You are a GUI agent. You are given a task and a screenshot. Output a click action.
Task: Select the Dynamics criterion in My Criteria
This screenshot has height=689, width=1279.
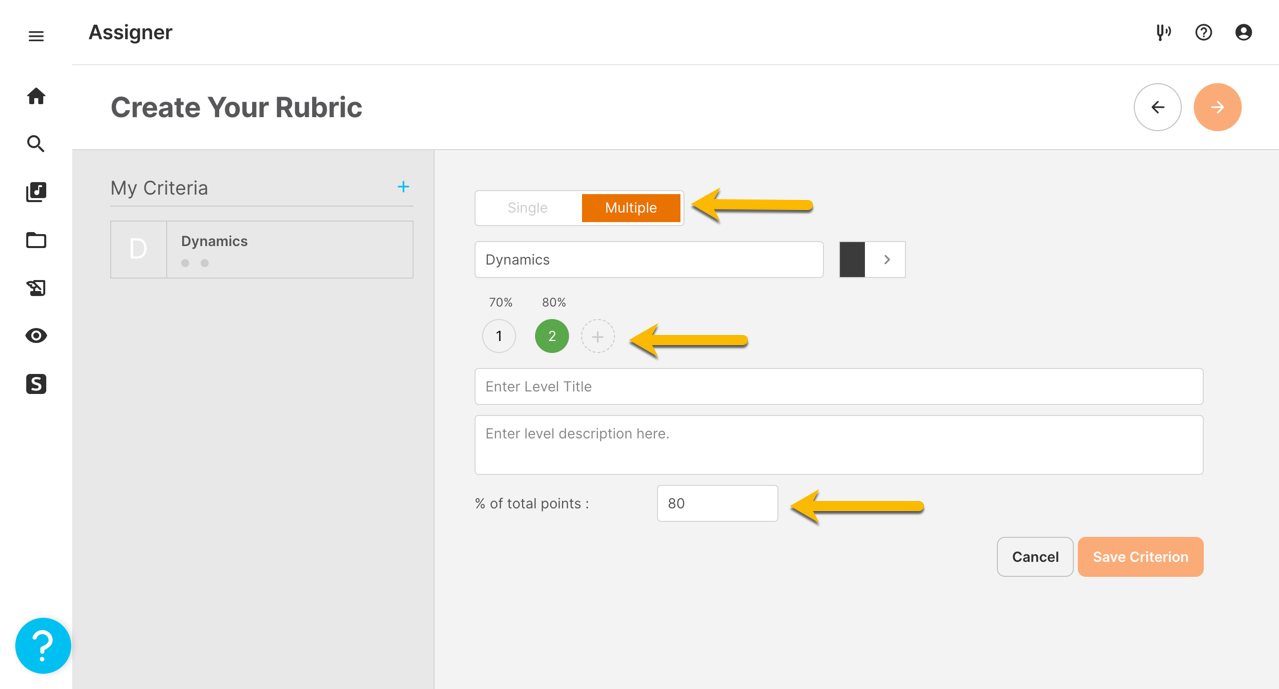tap(262, 250)
